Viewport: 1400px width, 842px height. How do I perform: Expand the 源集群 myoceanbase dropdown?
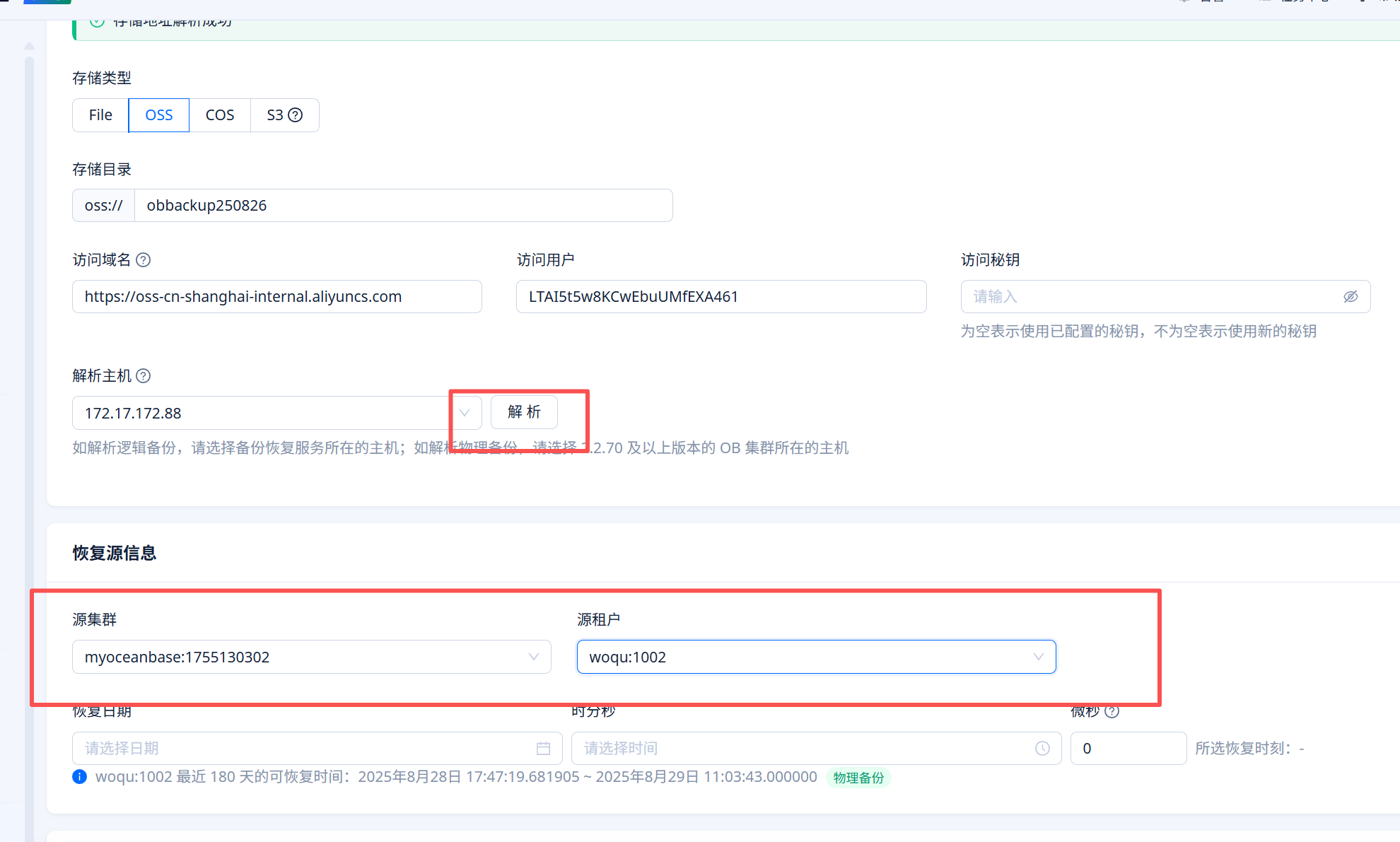pyautogui.click(x=312, y=657)
